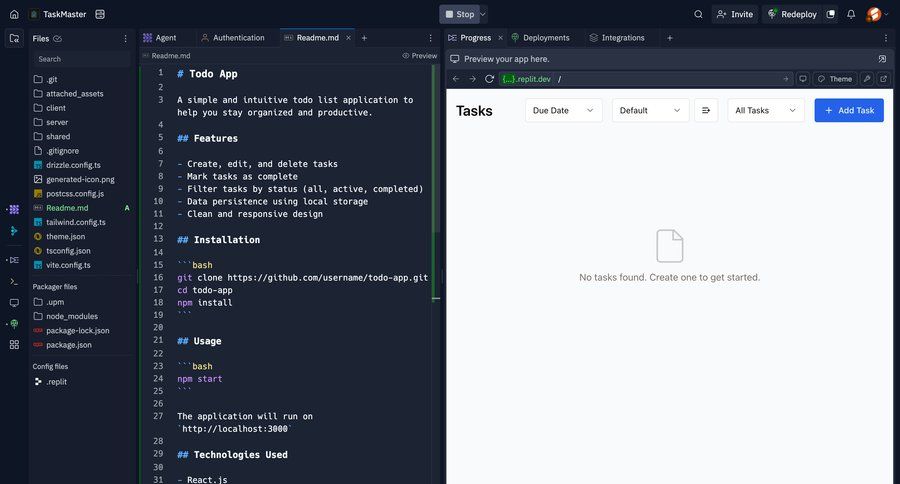Screen dimensions: 900x484
Task: Open notifications bell
Action: (851, 14)
